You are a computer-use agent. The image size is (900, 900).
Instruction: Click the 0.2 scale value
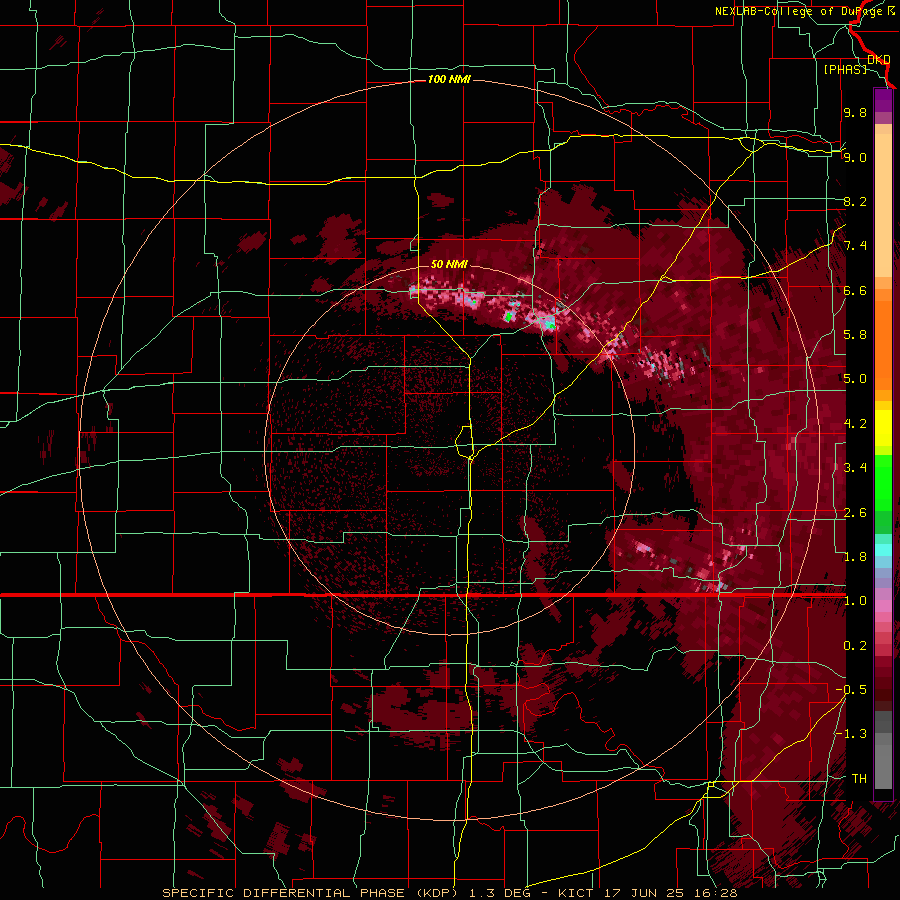[855, 646]
